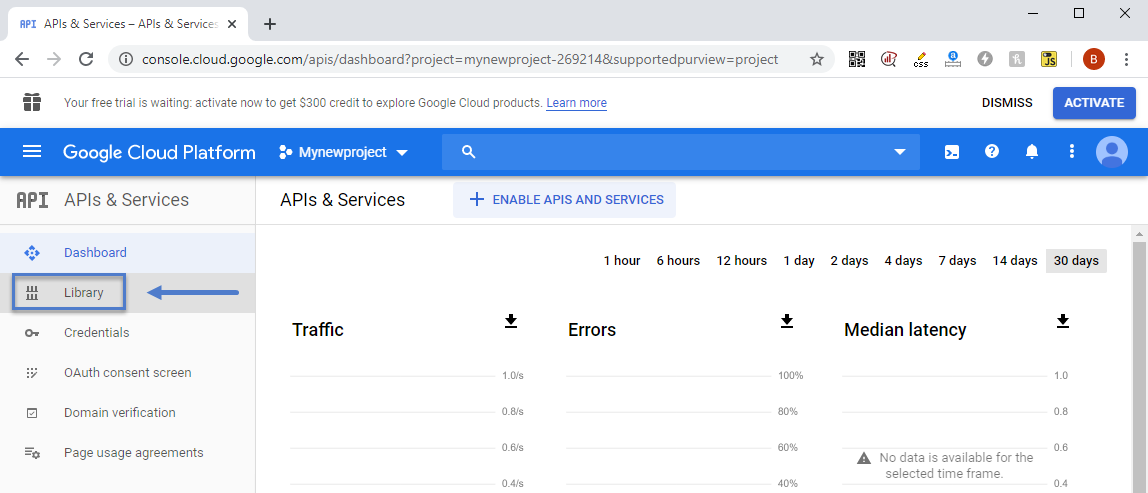Screen dimensions: 1148x493
Task: Dismiss the free trial banner
Action: [1007, 103]
